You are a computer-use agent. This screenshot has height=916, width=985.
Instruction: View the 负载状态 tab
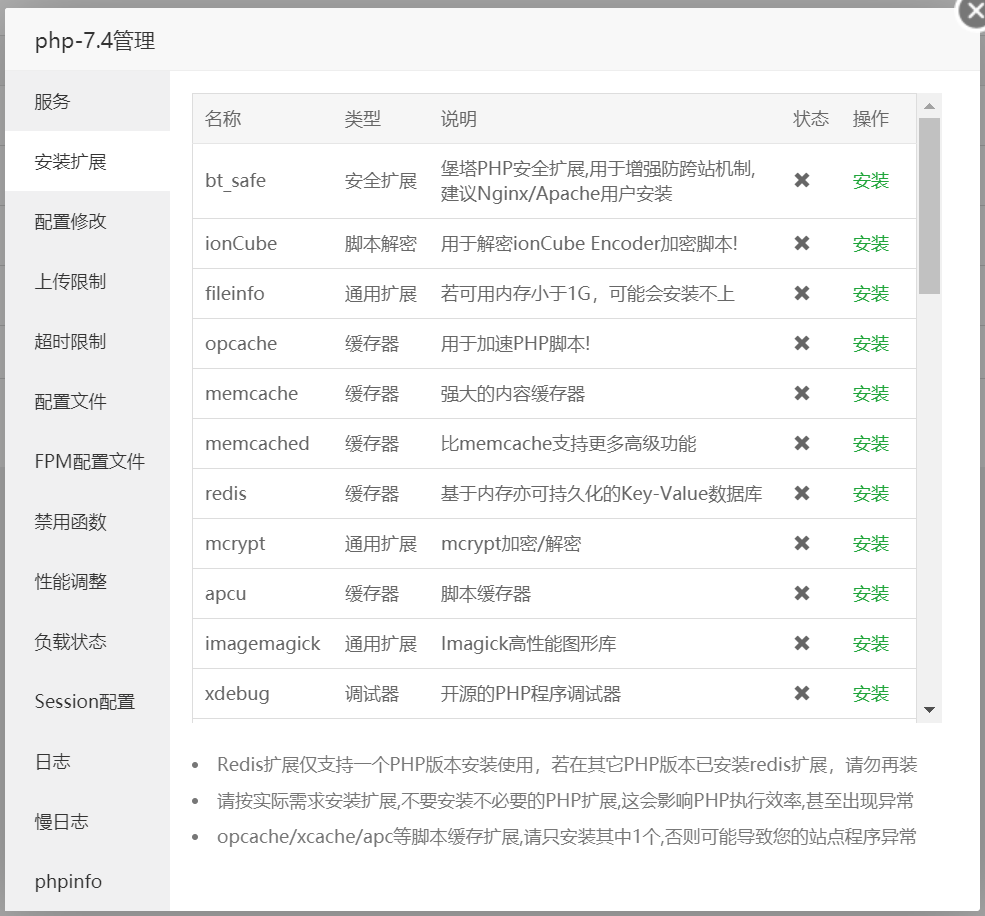[87, 641]
